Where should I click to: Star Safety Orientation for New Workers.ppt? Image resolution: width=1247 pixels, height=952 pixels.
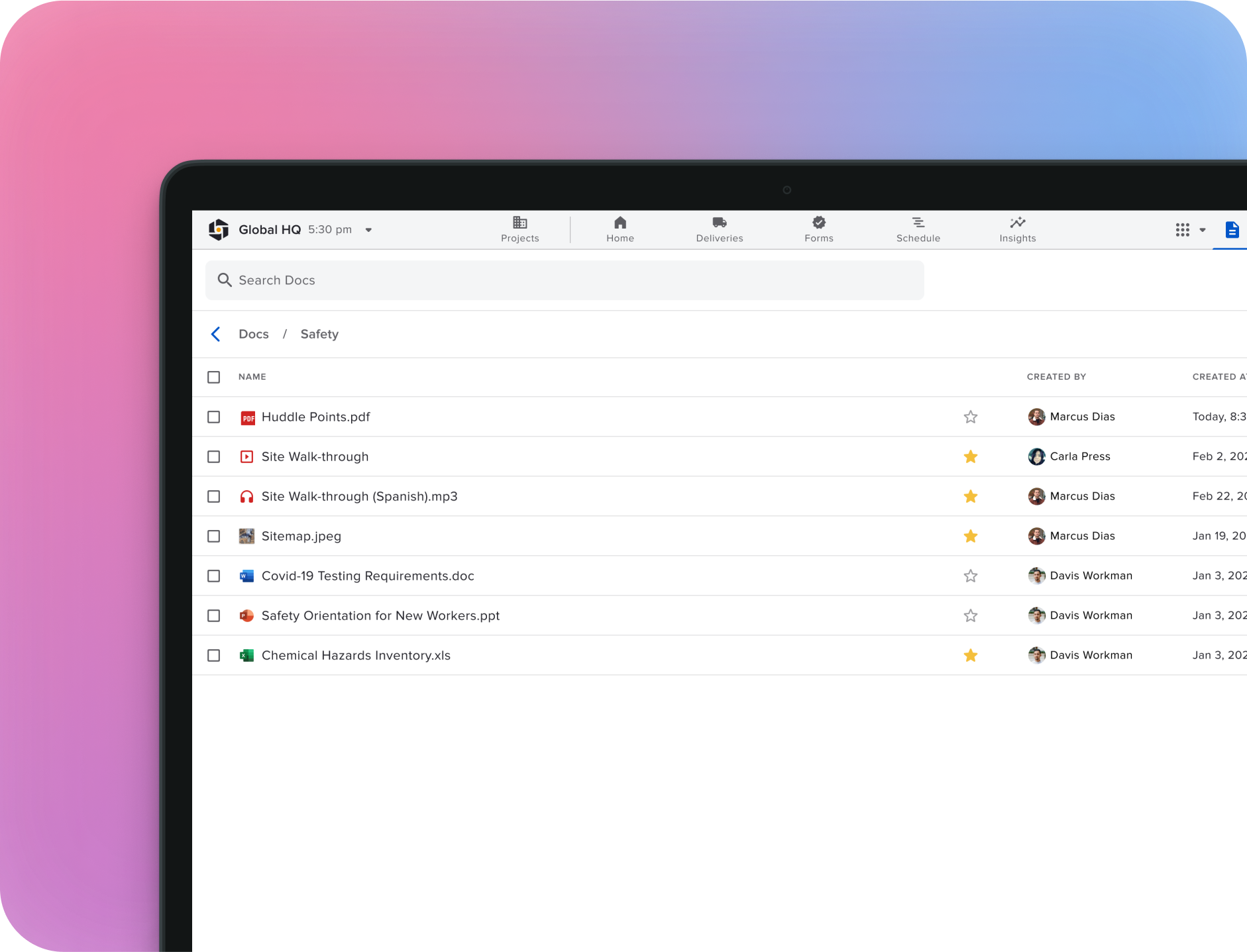pyautogui.click(x=971, y=615)
